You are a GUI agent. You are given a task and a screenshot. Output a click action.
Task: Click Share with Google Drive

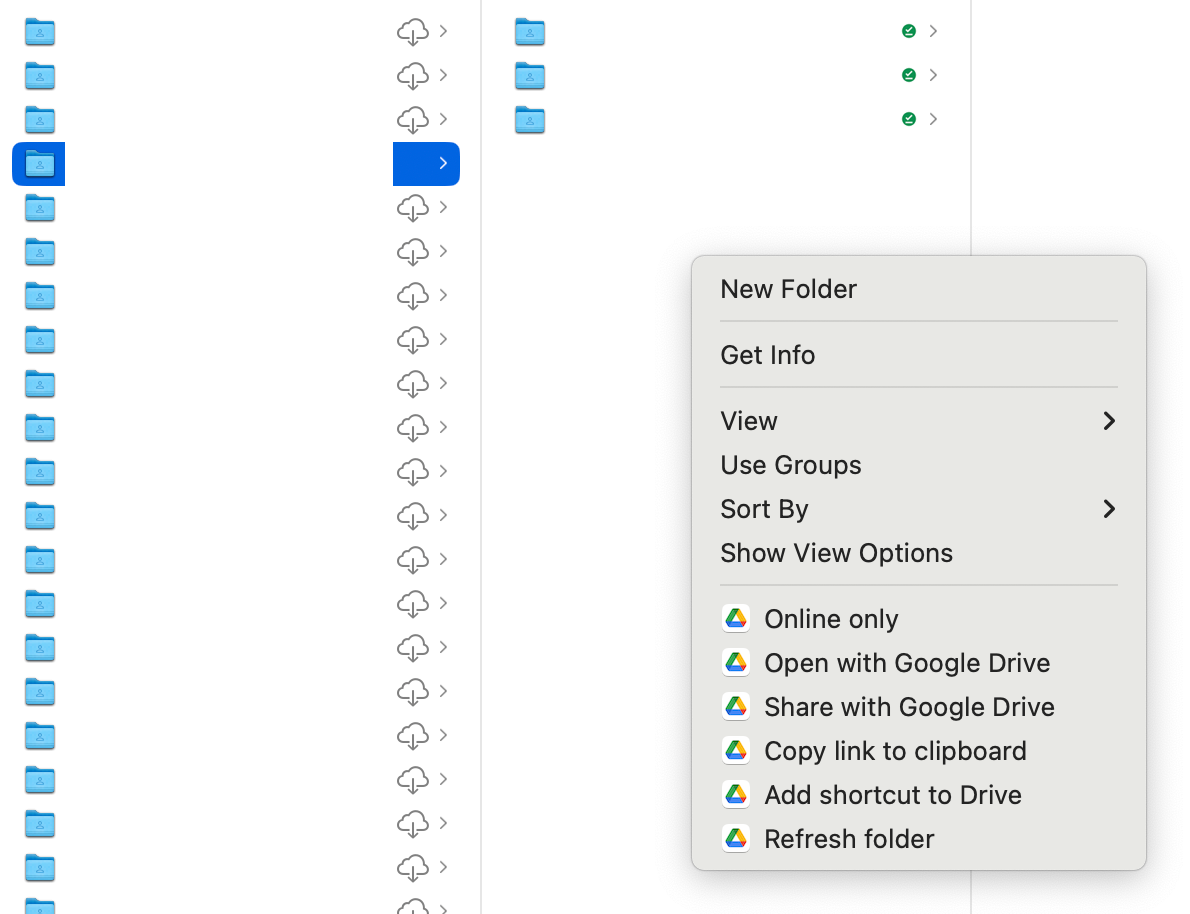[909, 707]
